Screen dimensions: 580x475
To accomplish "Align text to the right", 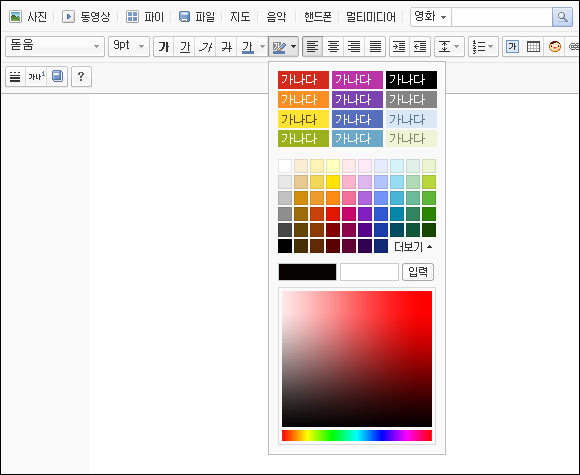I will tap(354, 47).
